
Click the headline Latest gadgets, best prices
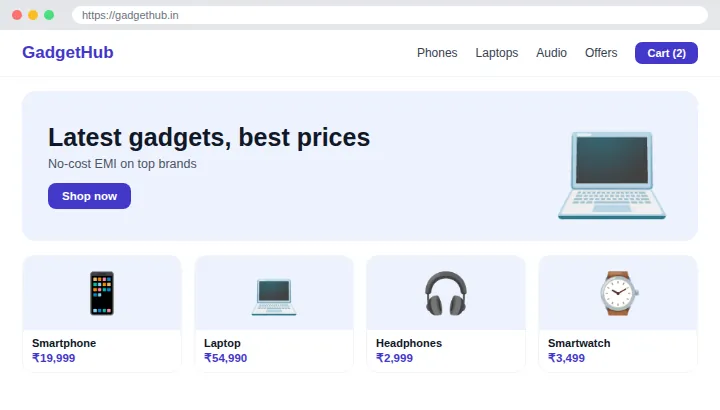point(209,137)
